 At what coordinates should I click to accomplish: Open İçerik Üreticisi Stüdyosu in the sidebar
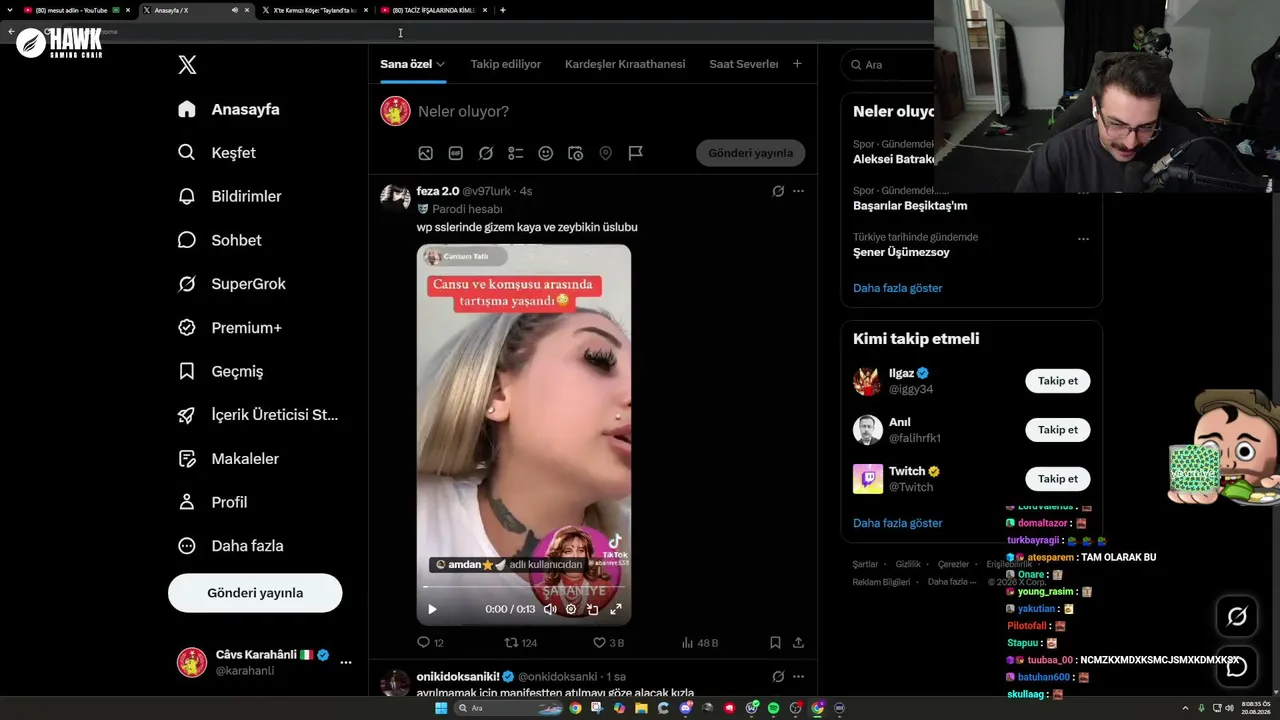[258, 415]
